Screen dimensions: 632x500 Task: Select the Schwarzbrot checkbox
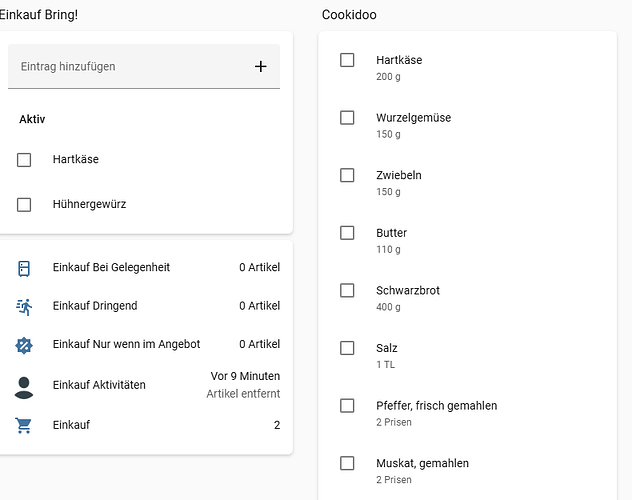[347, 291]
